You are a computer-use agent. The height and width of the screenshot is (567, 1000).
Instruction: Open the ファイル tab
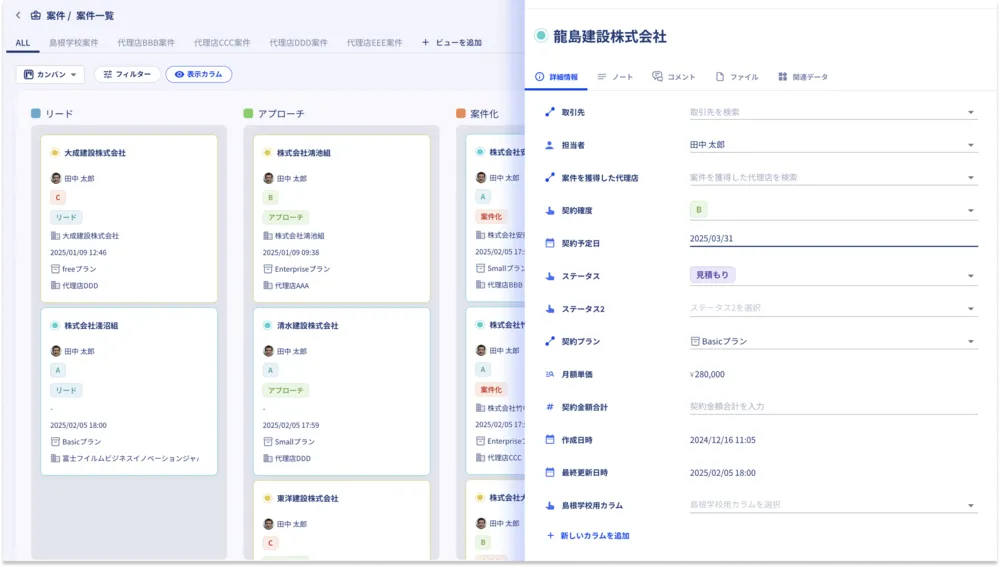coord(737,77)
